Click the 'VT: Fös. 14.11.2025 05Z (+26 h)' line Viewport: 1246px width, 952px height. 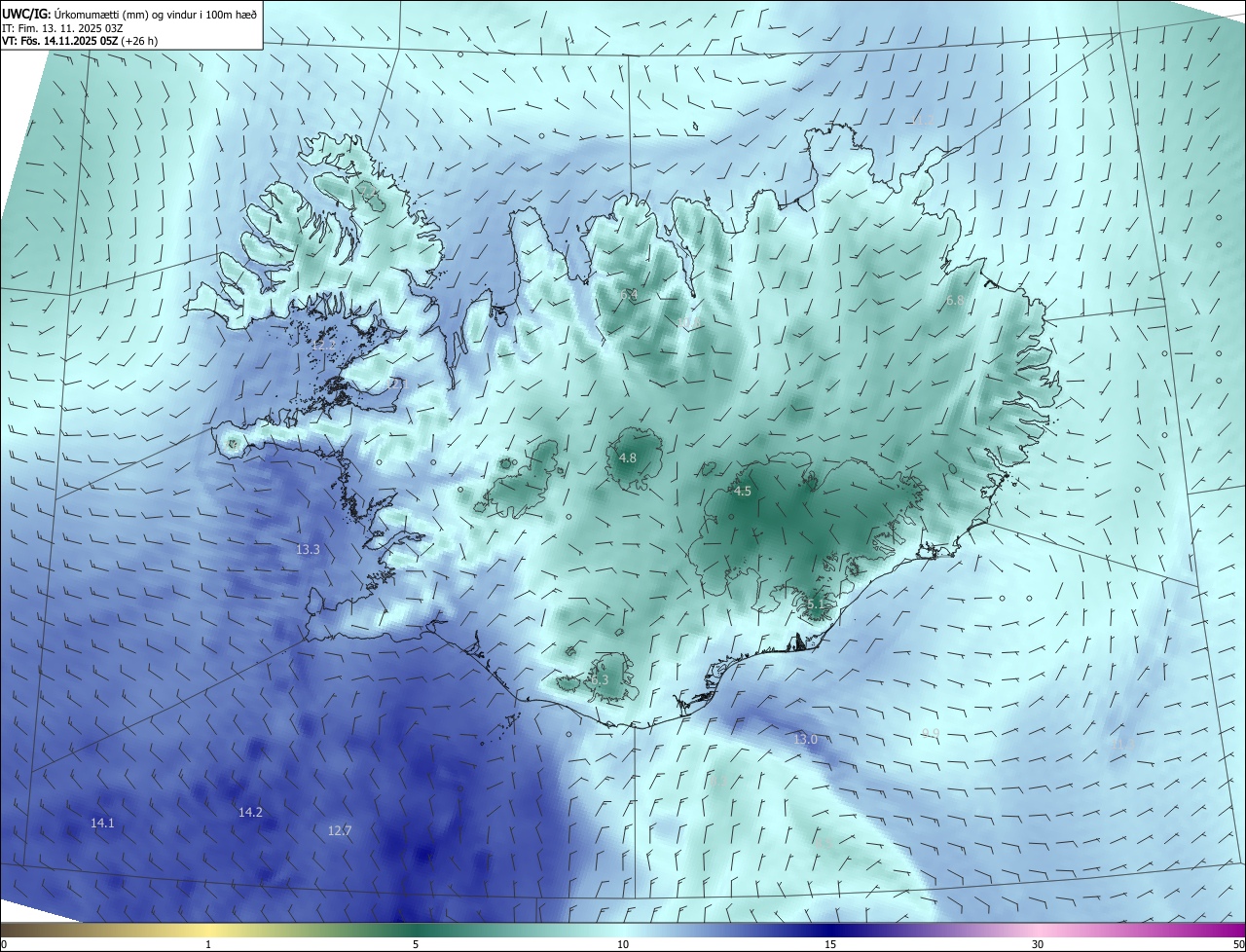pos(80,41)
